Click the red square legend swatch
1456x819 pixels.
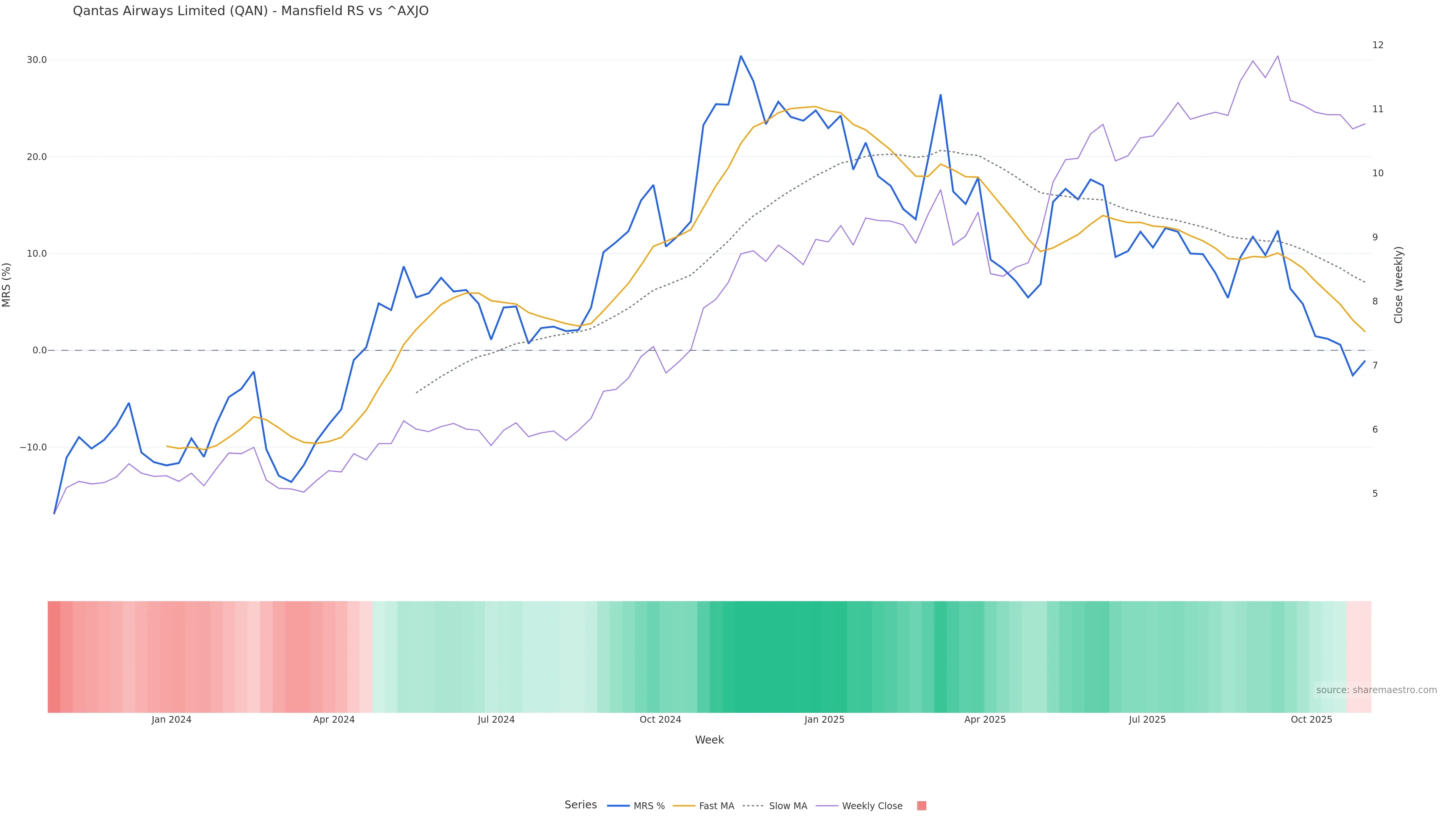point(921,806)
